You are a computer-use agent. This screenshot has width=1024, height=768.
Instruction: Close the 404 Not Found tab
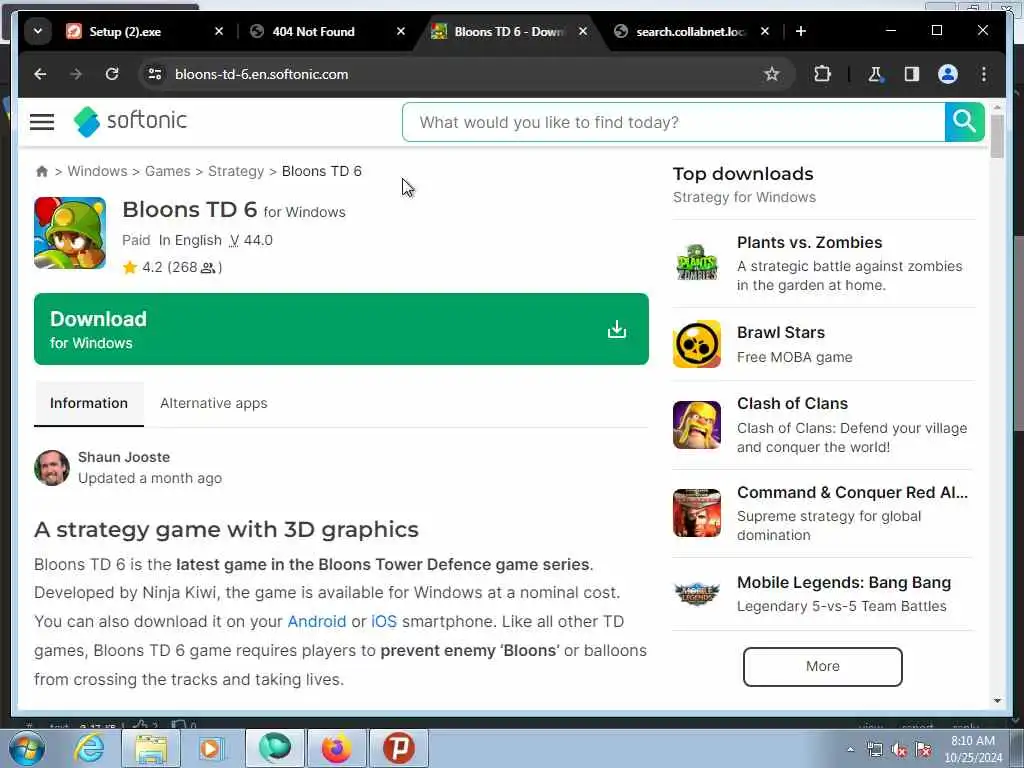click(x=401, y=31)
